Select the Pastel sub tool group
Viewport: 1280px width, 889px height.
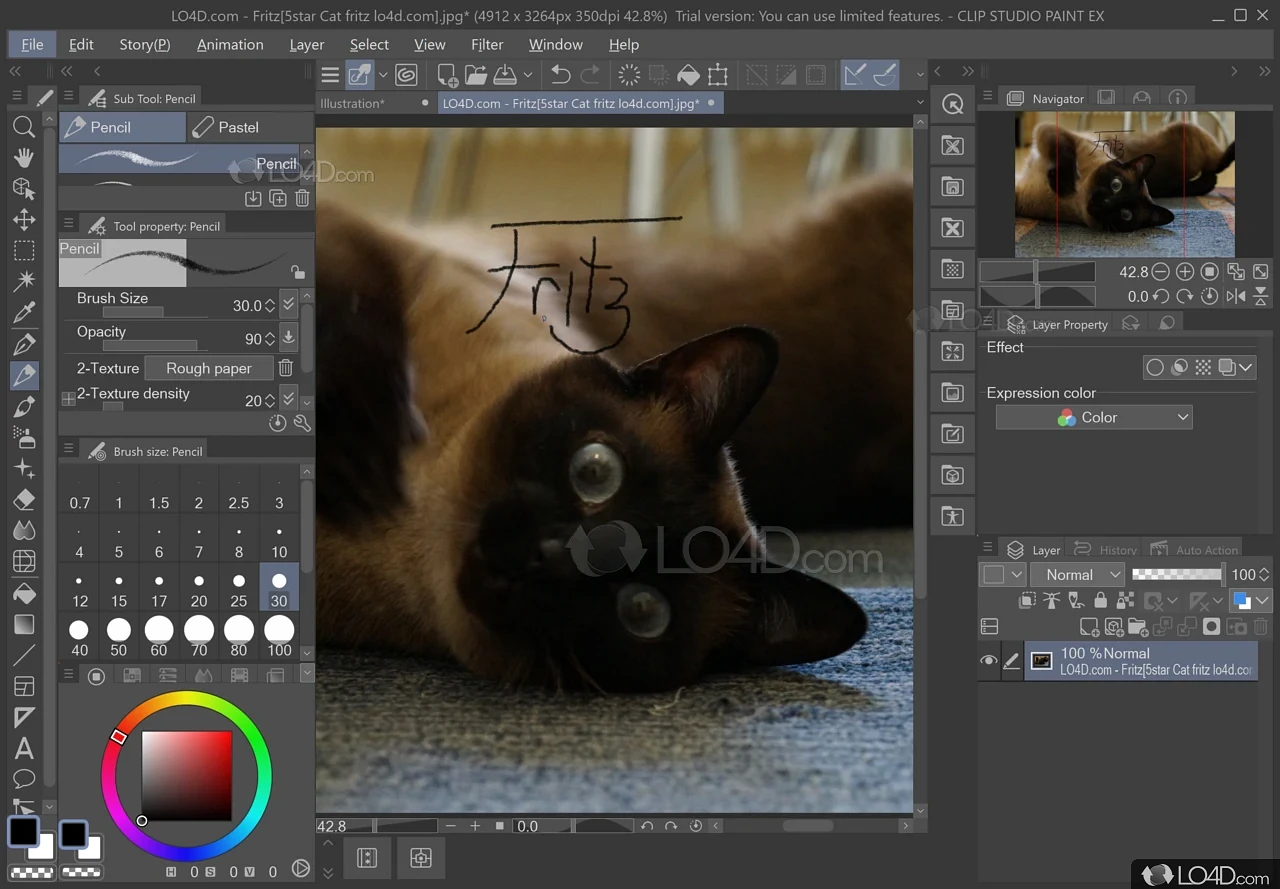250,127
